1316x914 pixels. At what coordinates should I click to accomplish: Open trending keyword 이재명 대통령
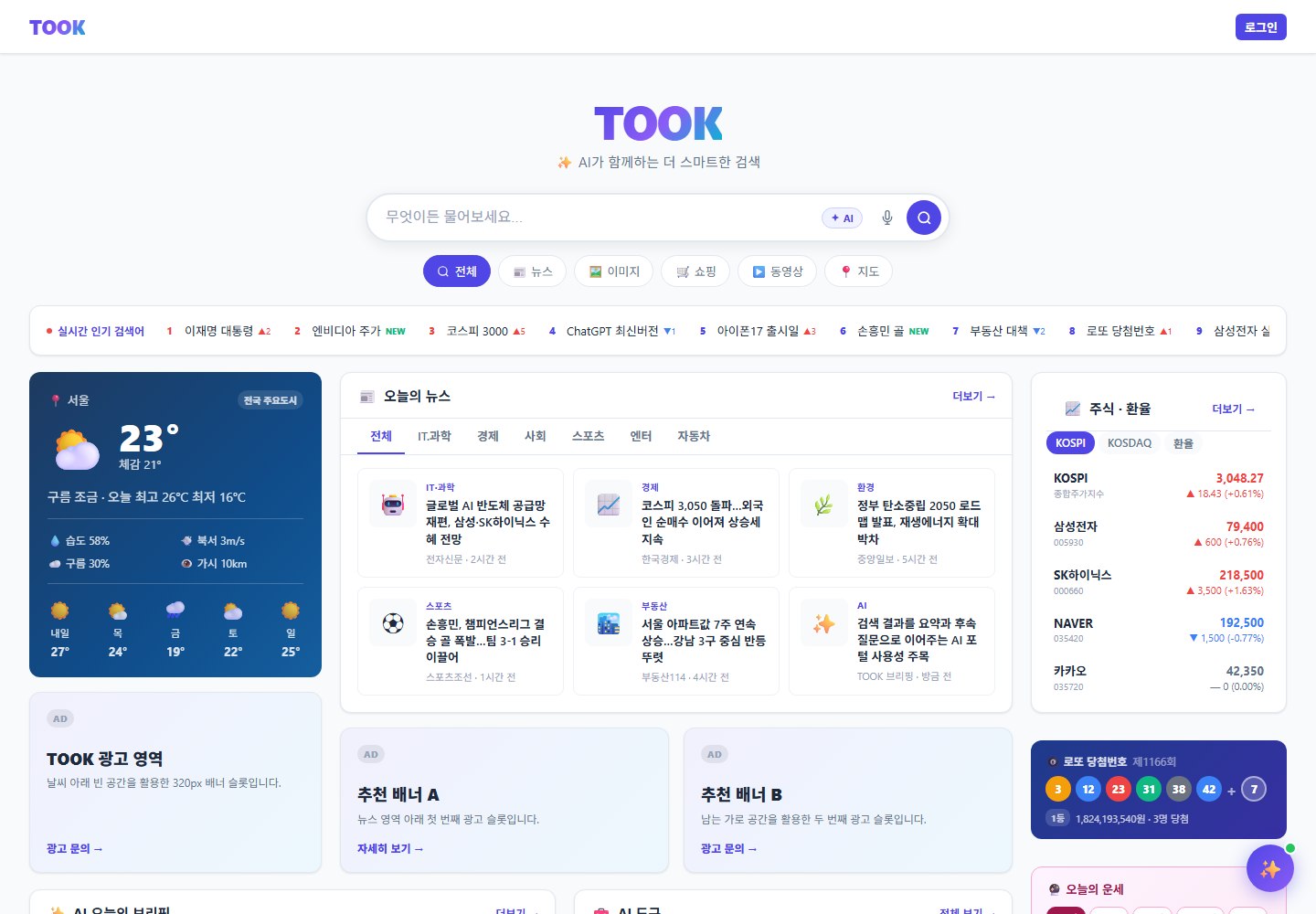pyautogui.click(x=218, y=331)
